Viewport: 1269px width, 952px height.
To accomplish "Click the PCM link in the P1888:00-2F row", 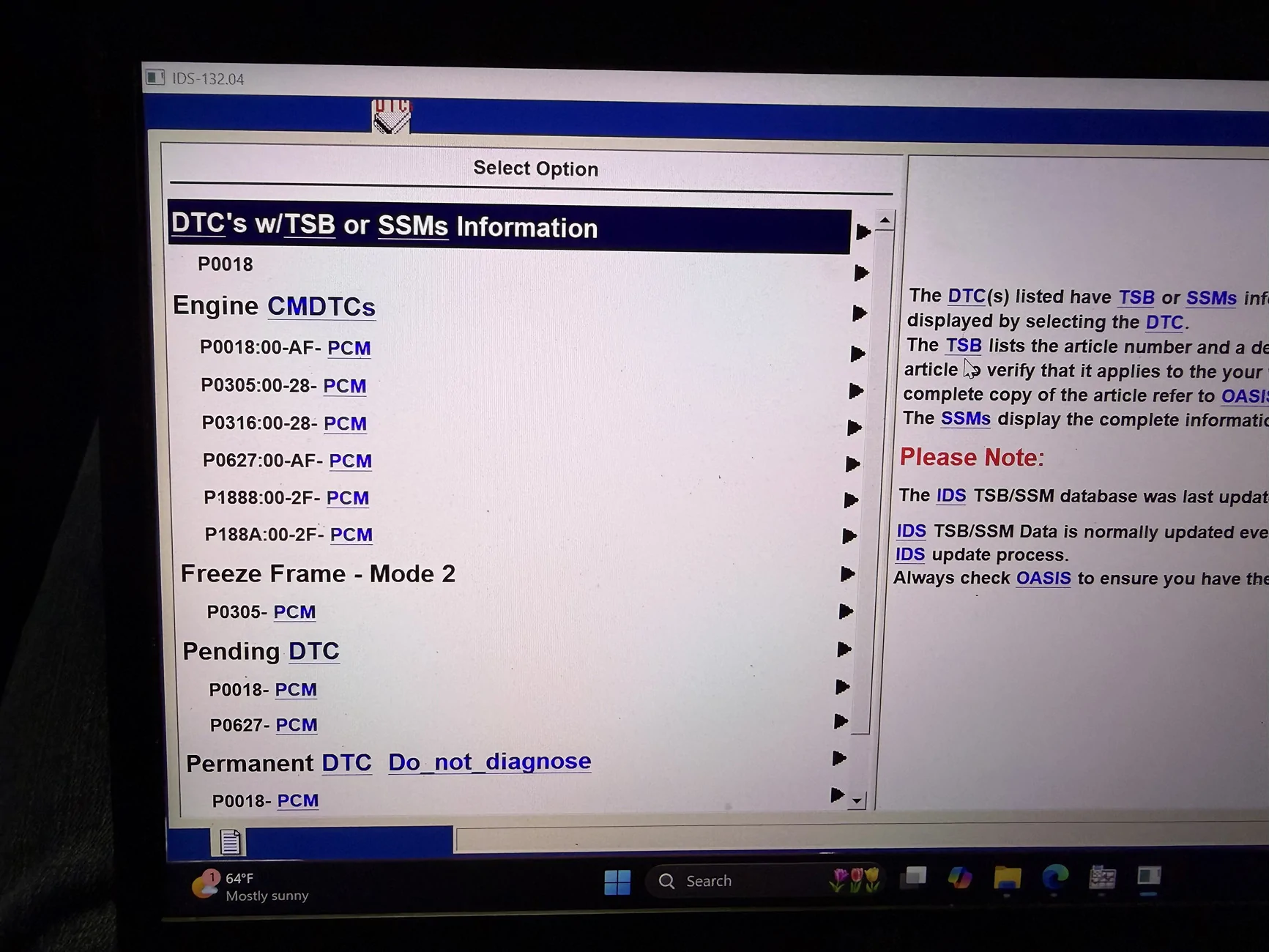I will [x=348, y=498].
